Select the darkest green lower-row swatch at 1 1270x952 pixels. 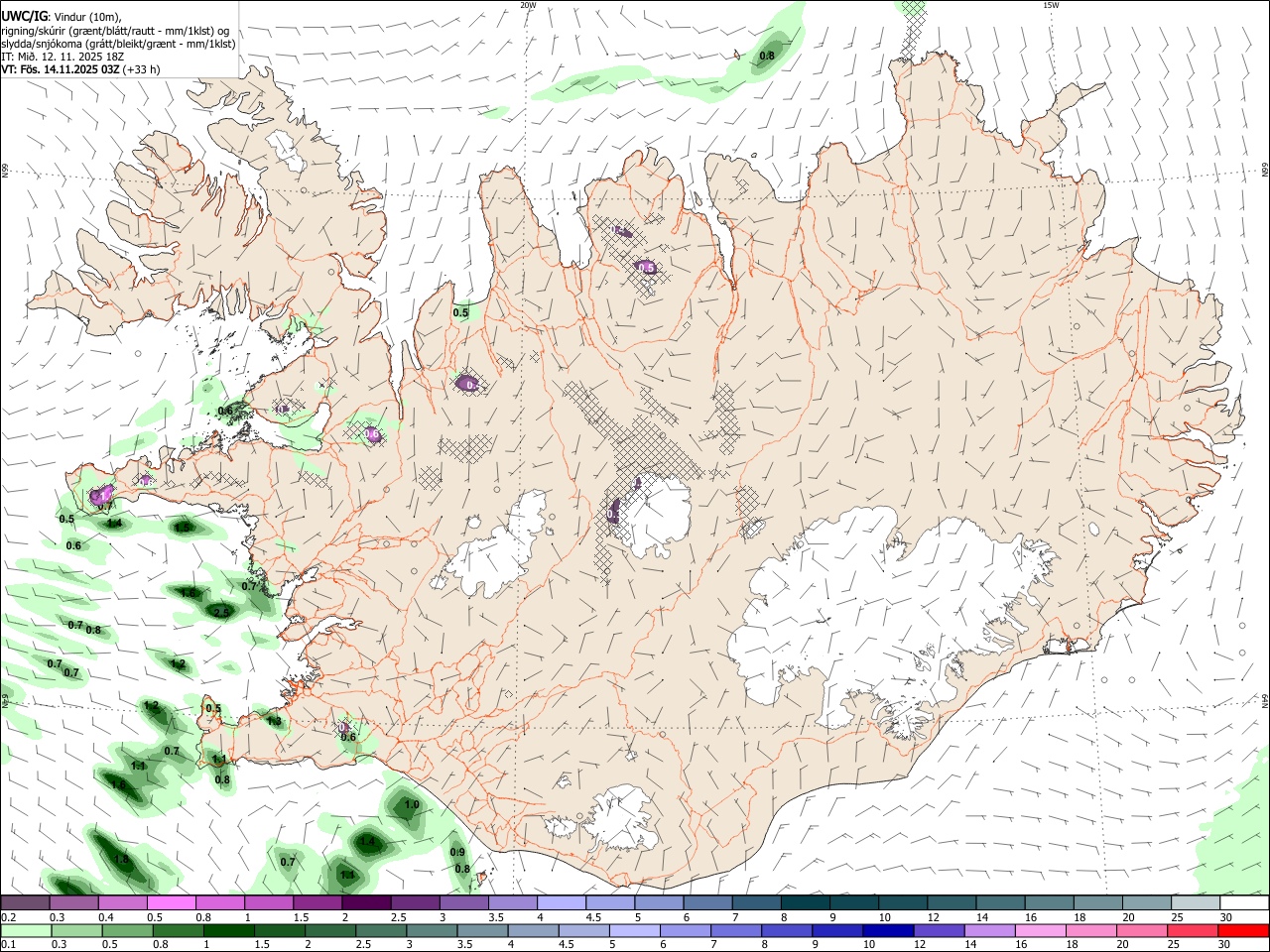[230, 930]
